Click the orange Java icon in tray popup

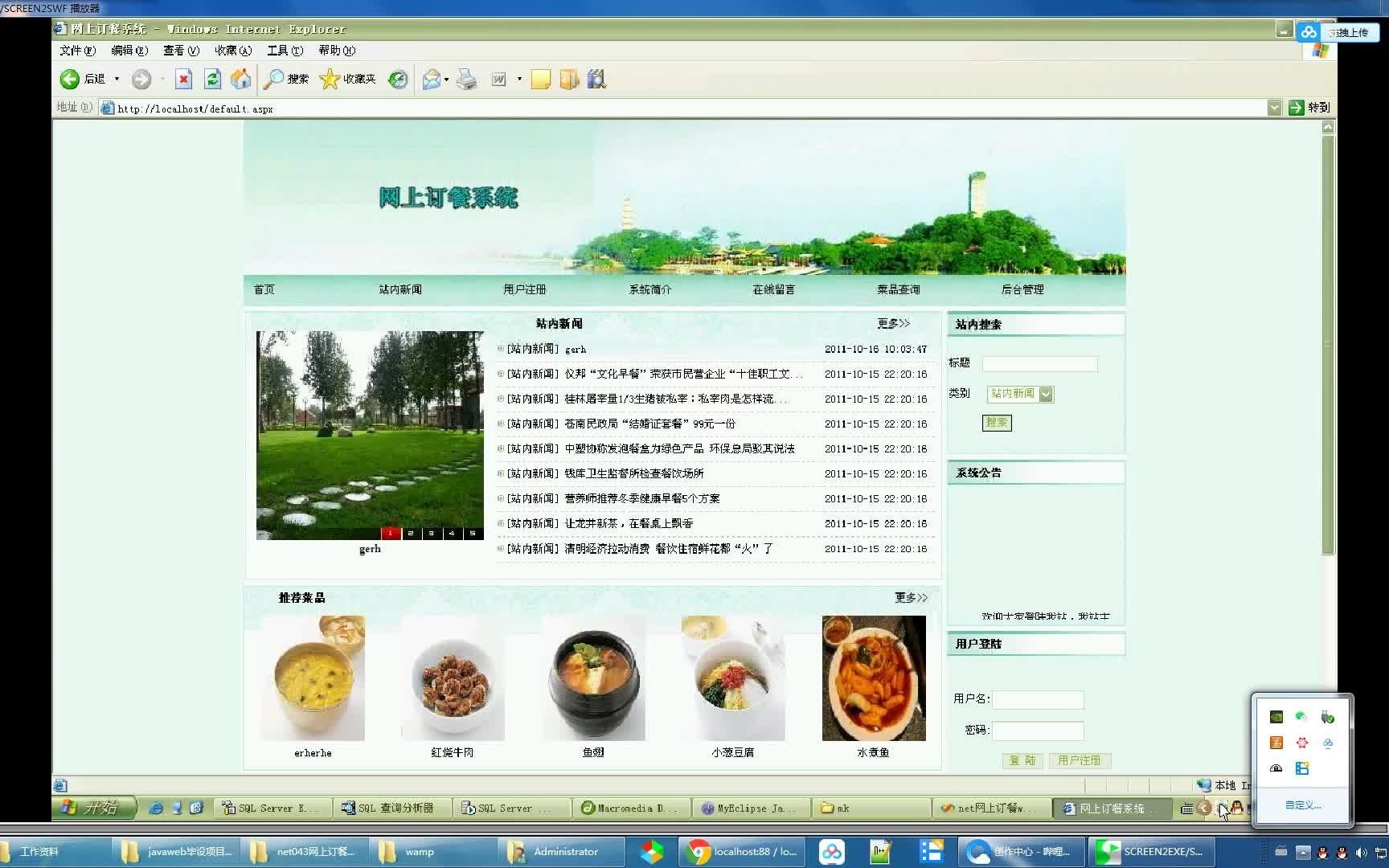(x=1276, y=743)
